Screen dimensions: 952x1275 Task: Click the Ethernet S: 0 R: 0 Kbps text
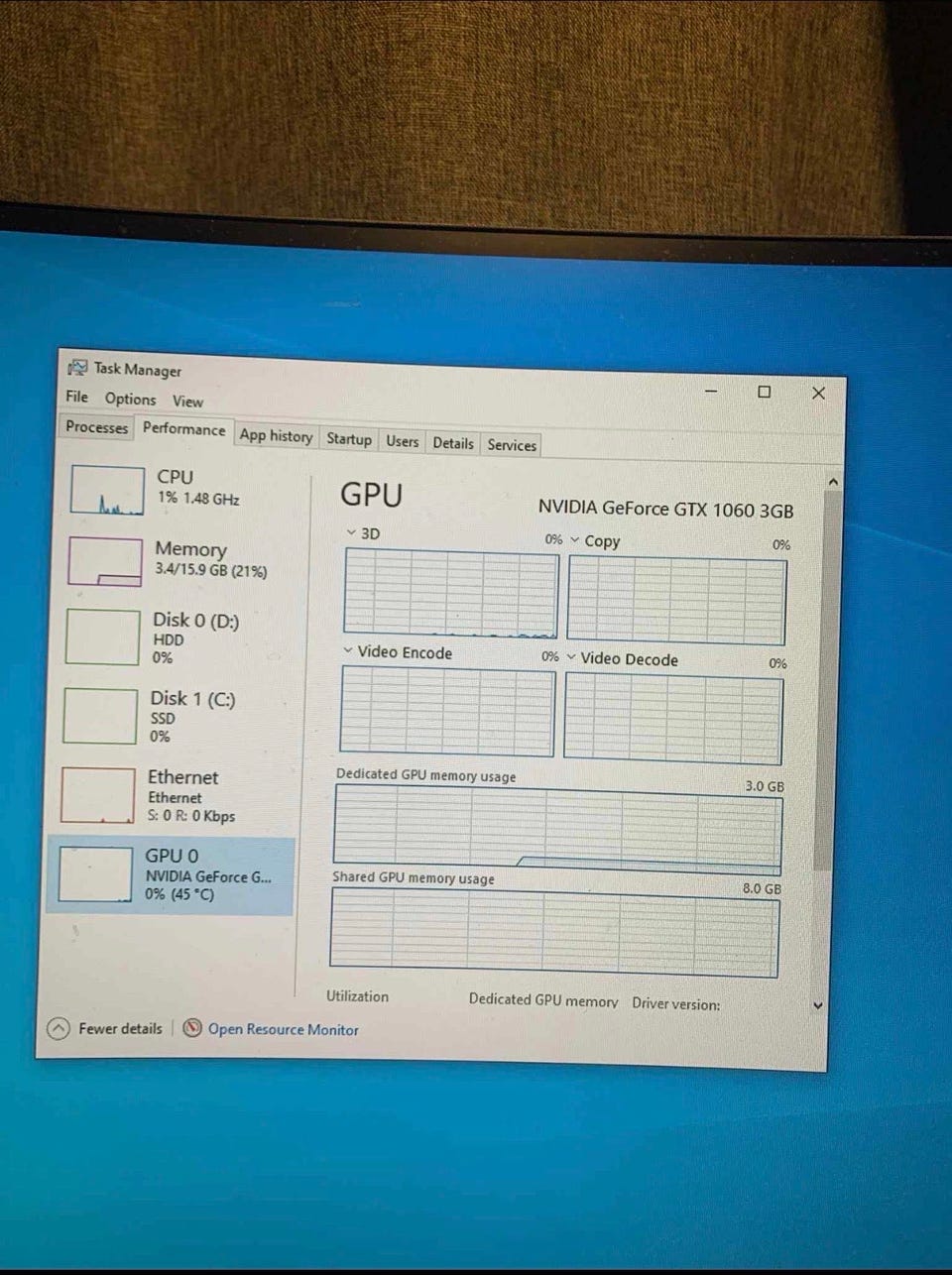point(191,816)
